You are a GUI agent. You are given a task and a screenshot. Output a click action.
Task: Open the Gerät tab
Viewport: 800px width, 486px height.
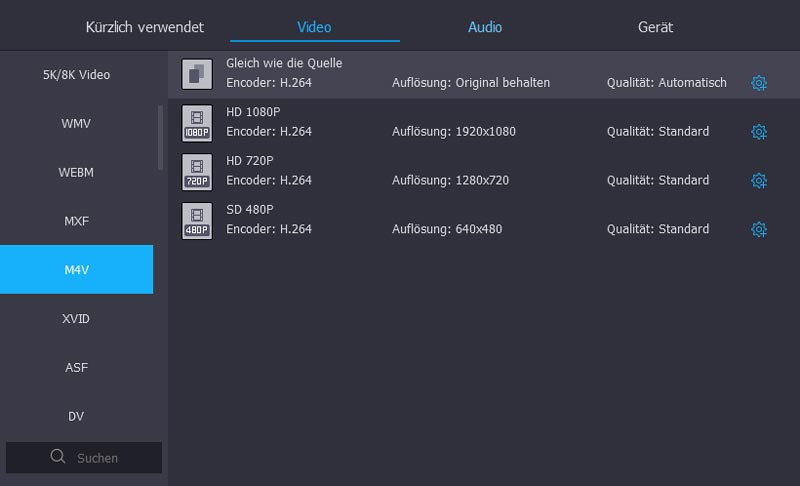coord(655,27)
